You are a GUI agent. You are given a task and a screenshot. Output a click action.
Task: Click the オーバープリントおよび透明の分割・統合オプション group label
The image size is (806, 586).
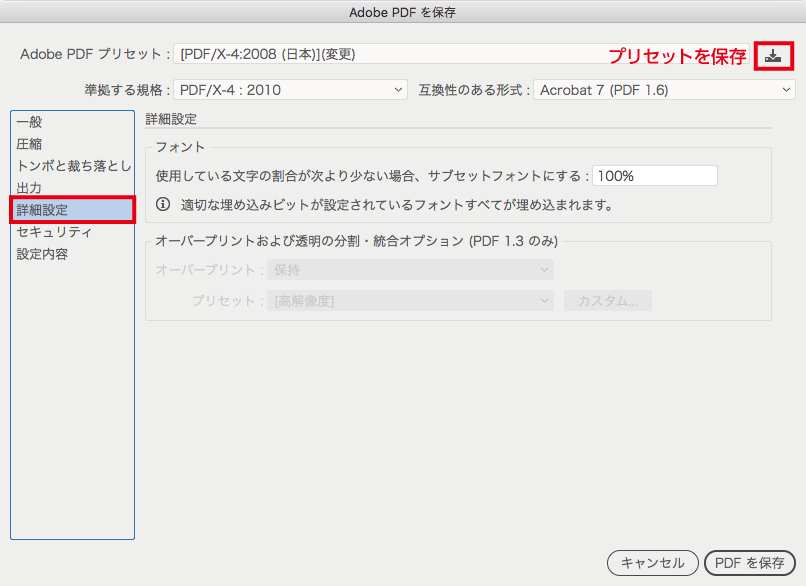356,241
